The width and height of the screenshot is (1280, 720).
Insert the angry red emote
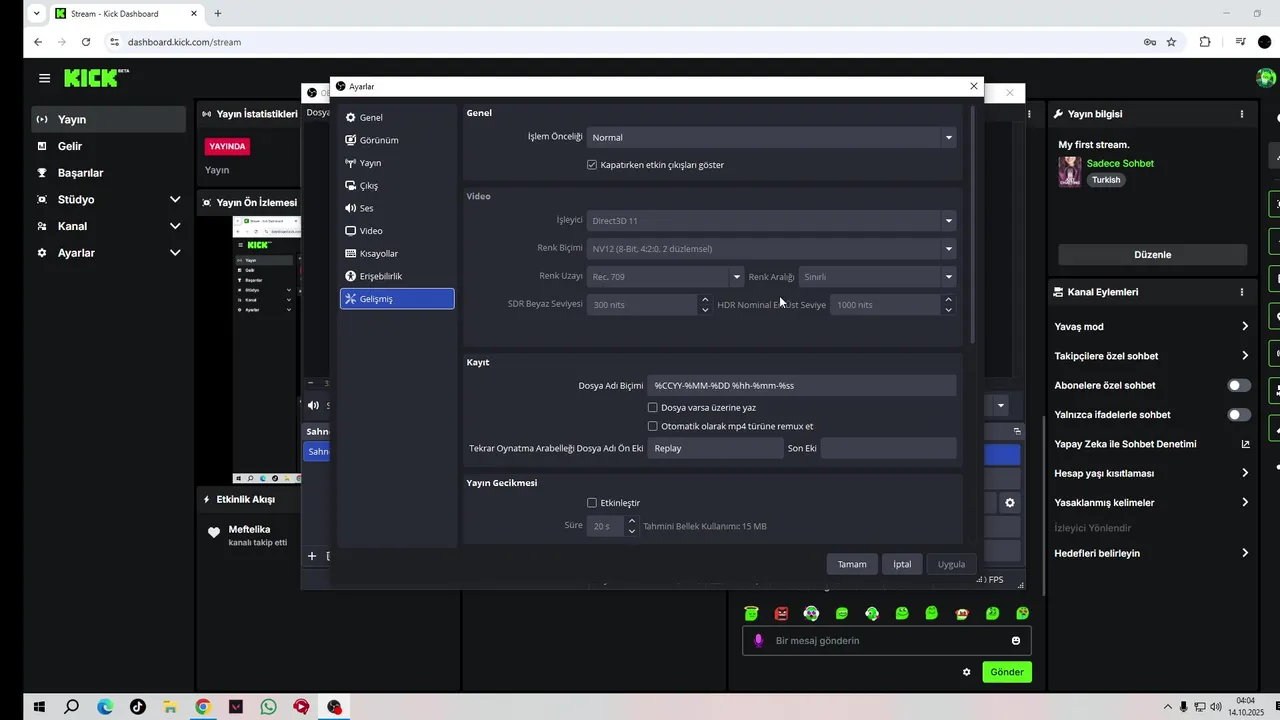782,613
